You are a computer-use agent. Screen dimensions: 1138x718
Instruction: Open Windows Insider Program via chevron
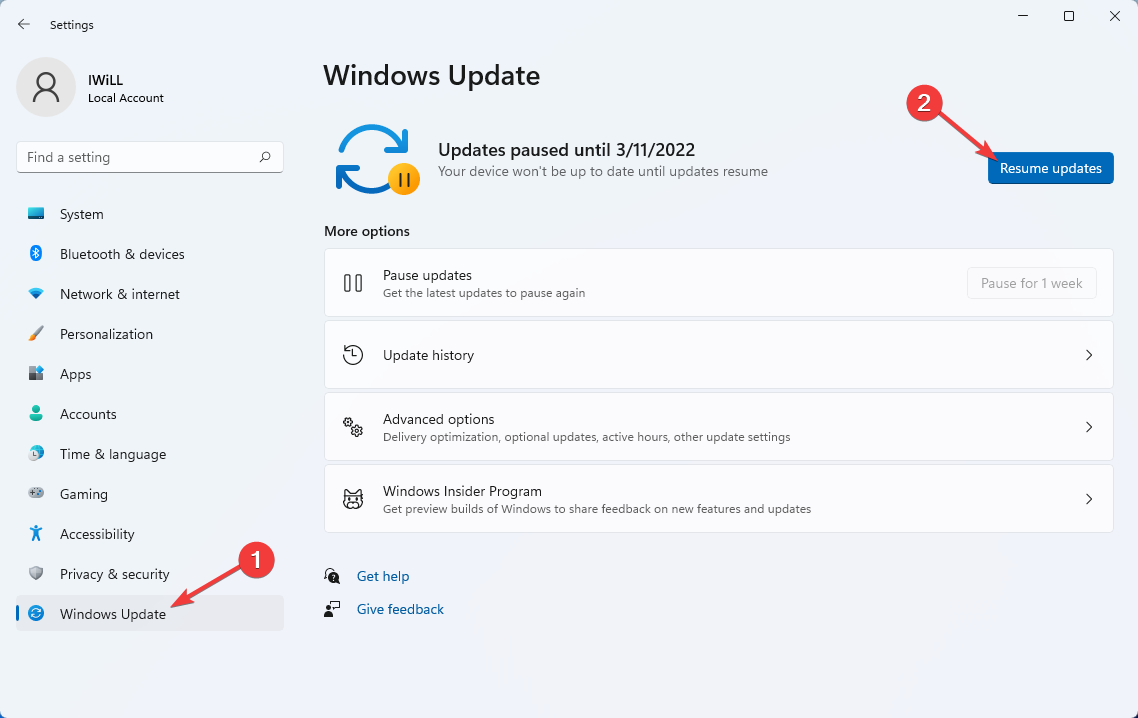(x=1089, y=499)
